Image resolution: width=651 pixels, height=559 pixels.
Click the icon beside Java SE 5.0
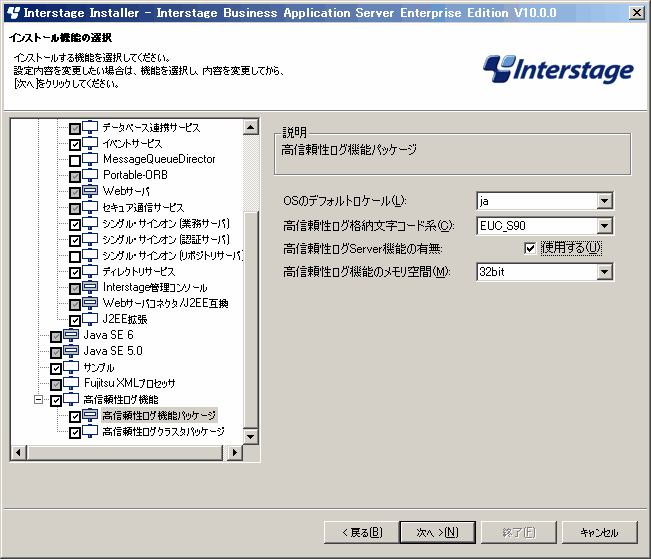(x=71, y=351)
